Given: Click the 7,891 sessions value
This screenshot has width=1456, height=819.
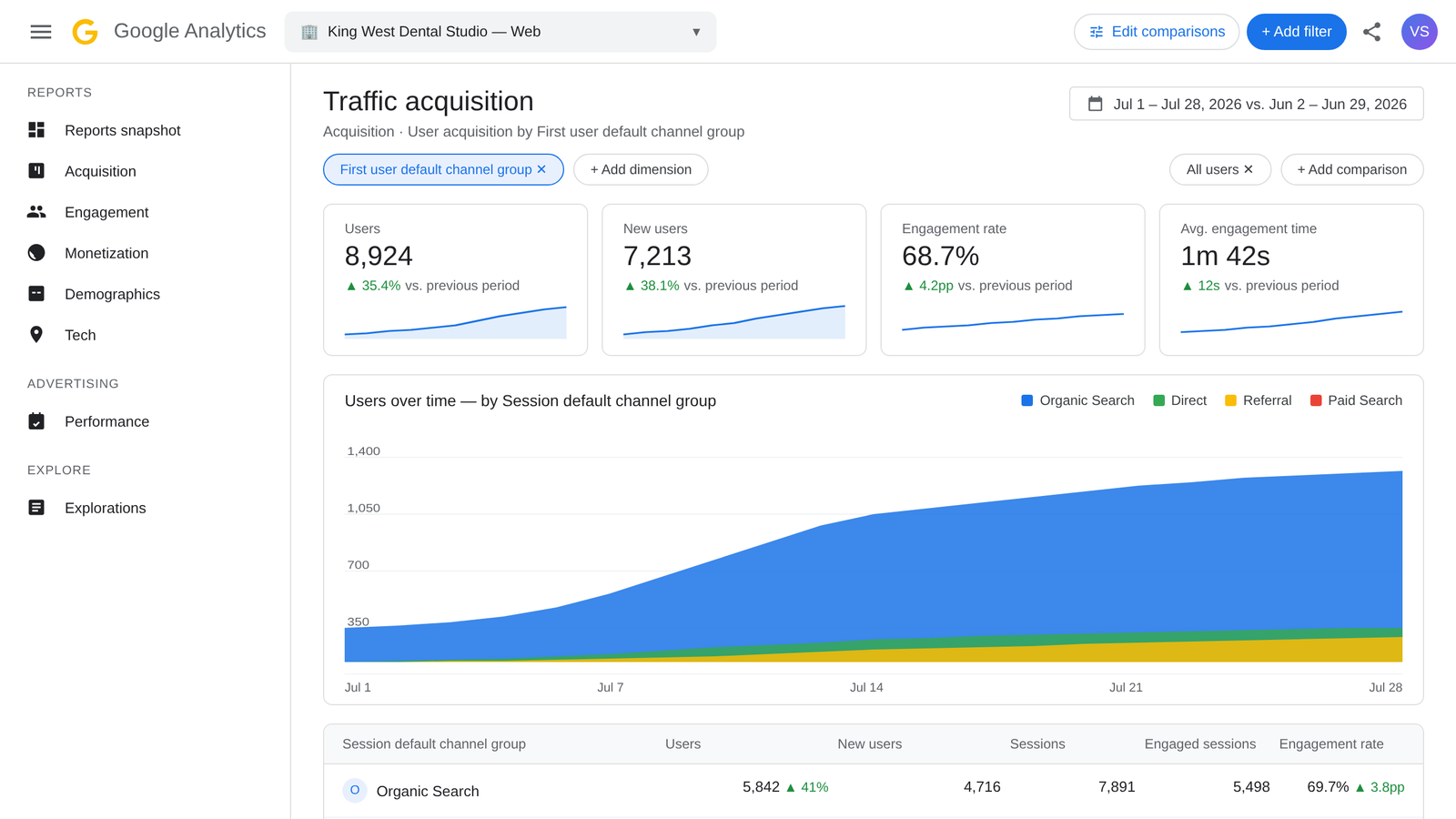Looking at the screenshot, I should point(1117,786).
